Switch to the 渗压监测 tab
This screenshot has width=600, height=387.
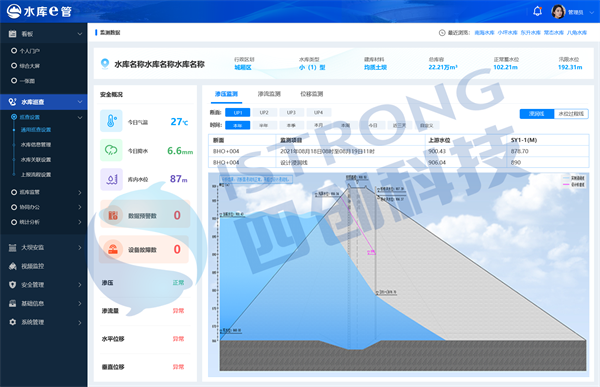[x=226, y=94]
